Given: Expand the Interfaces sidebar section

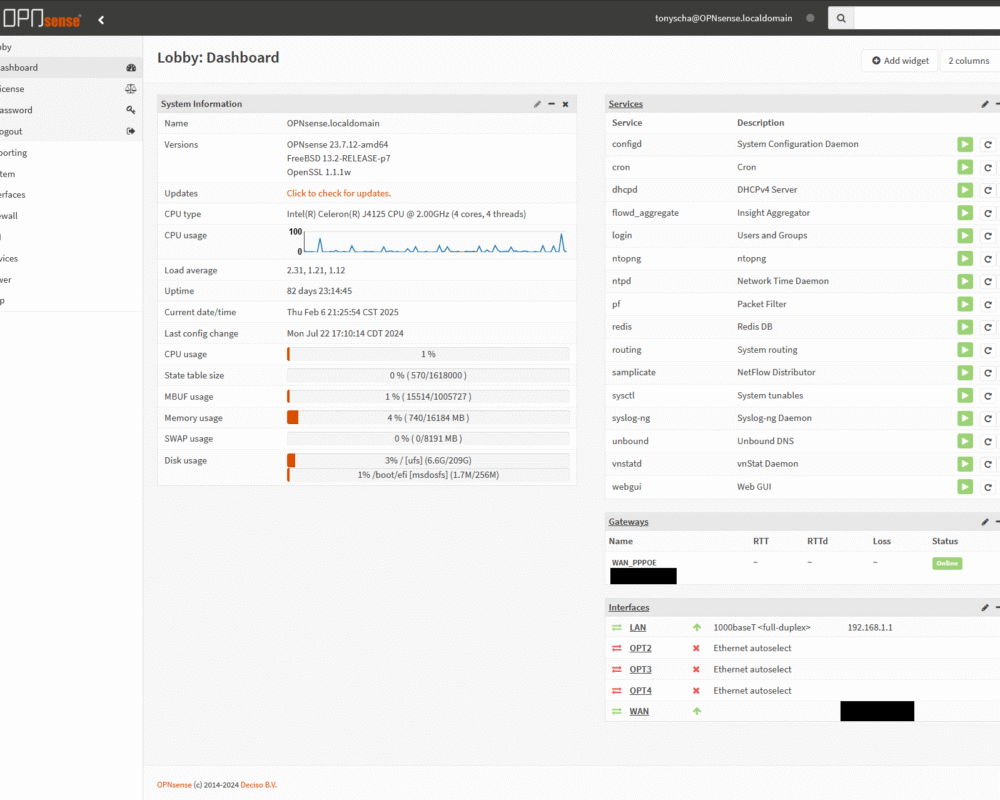Looking at the screenshot, I should pos(71,195).
